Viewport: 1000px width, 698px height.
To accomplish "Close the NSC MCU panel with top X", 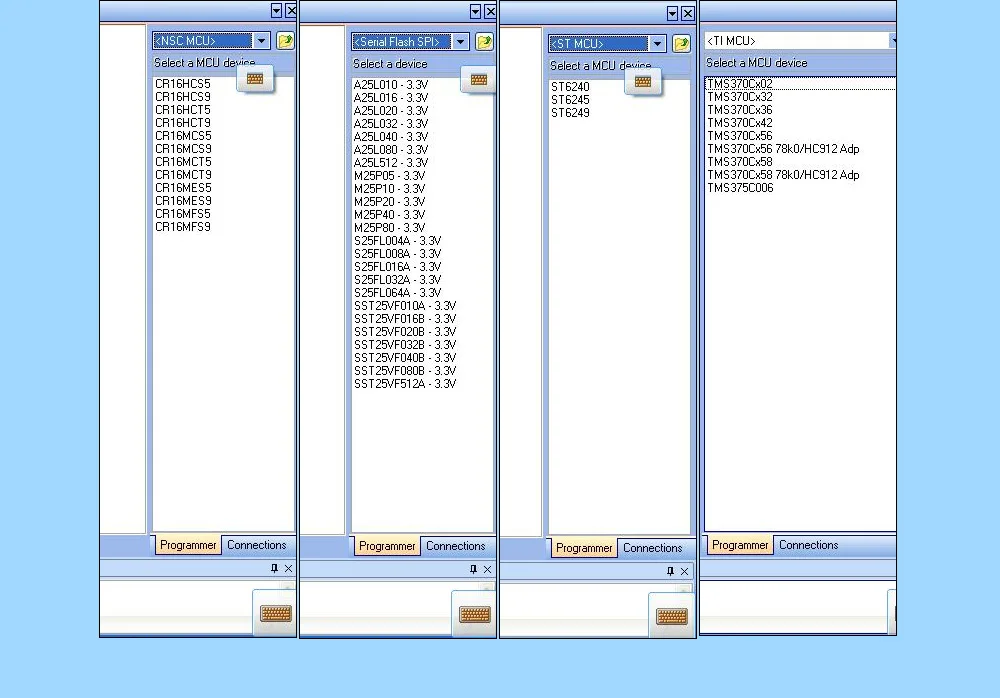I will [x=291, y=11].
